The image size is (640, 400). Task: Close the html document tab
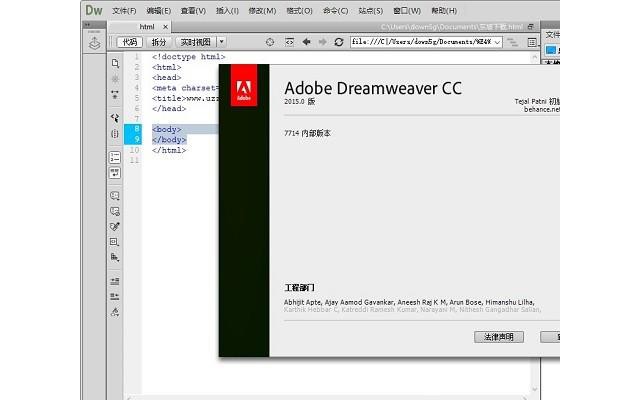(x=165, y=27)
